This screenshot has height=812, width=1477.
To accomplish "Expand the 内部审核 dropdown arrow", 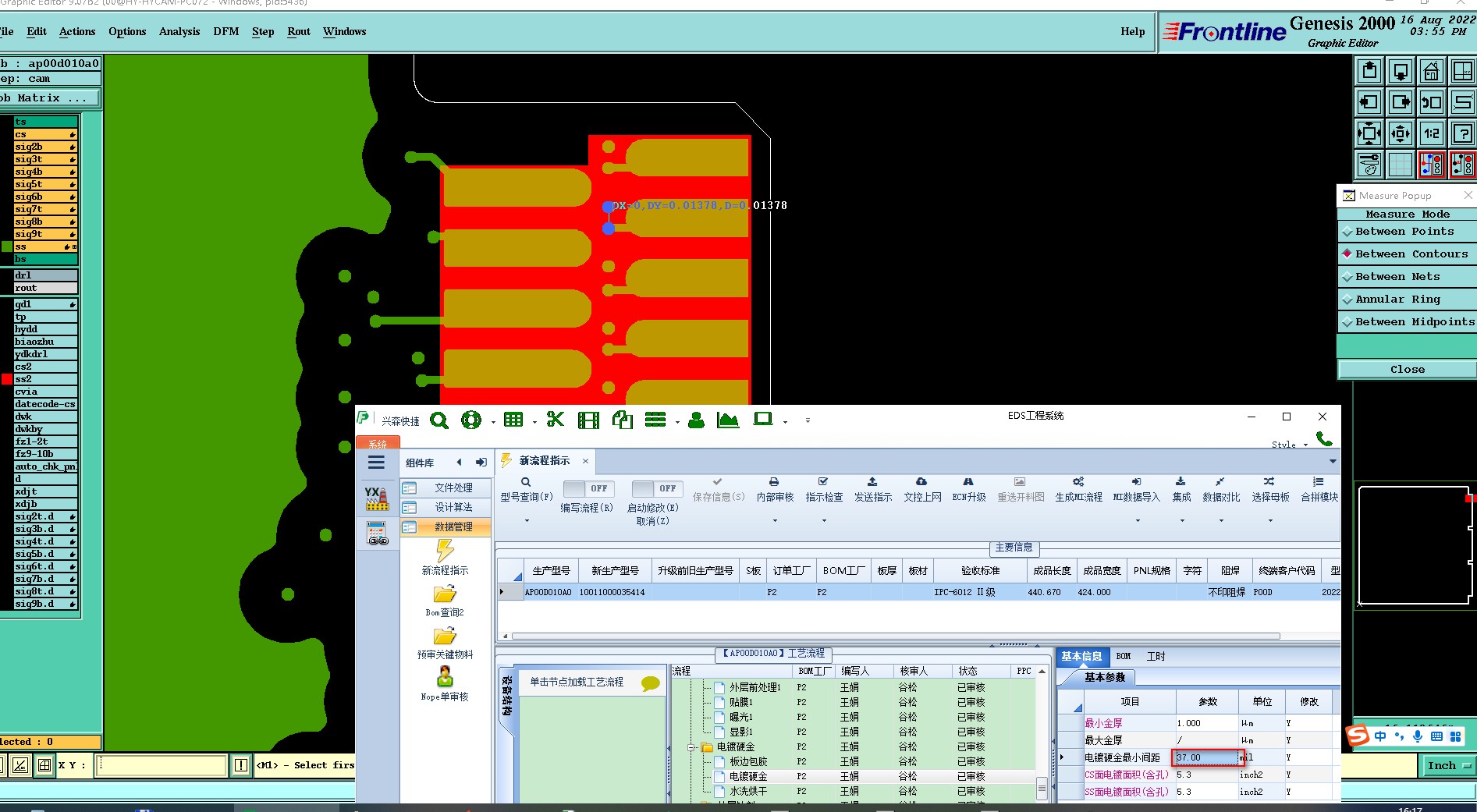I will 775,520.
